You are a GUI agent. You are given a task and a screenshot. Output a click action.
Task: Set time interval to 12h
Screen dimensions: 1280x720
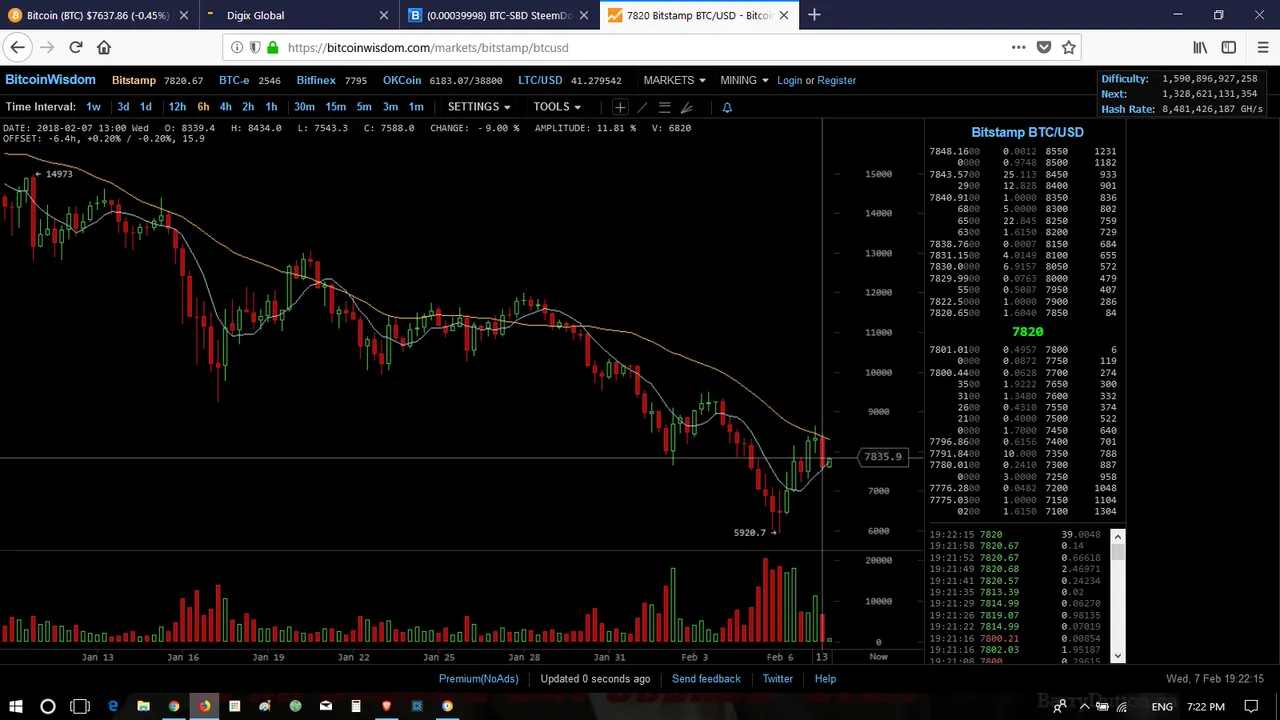177,107
